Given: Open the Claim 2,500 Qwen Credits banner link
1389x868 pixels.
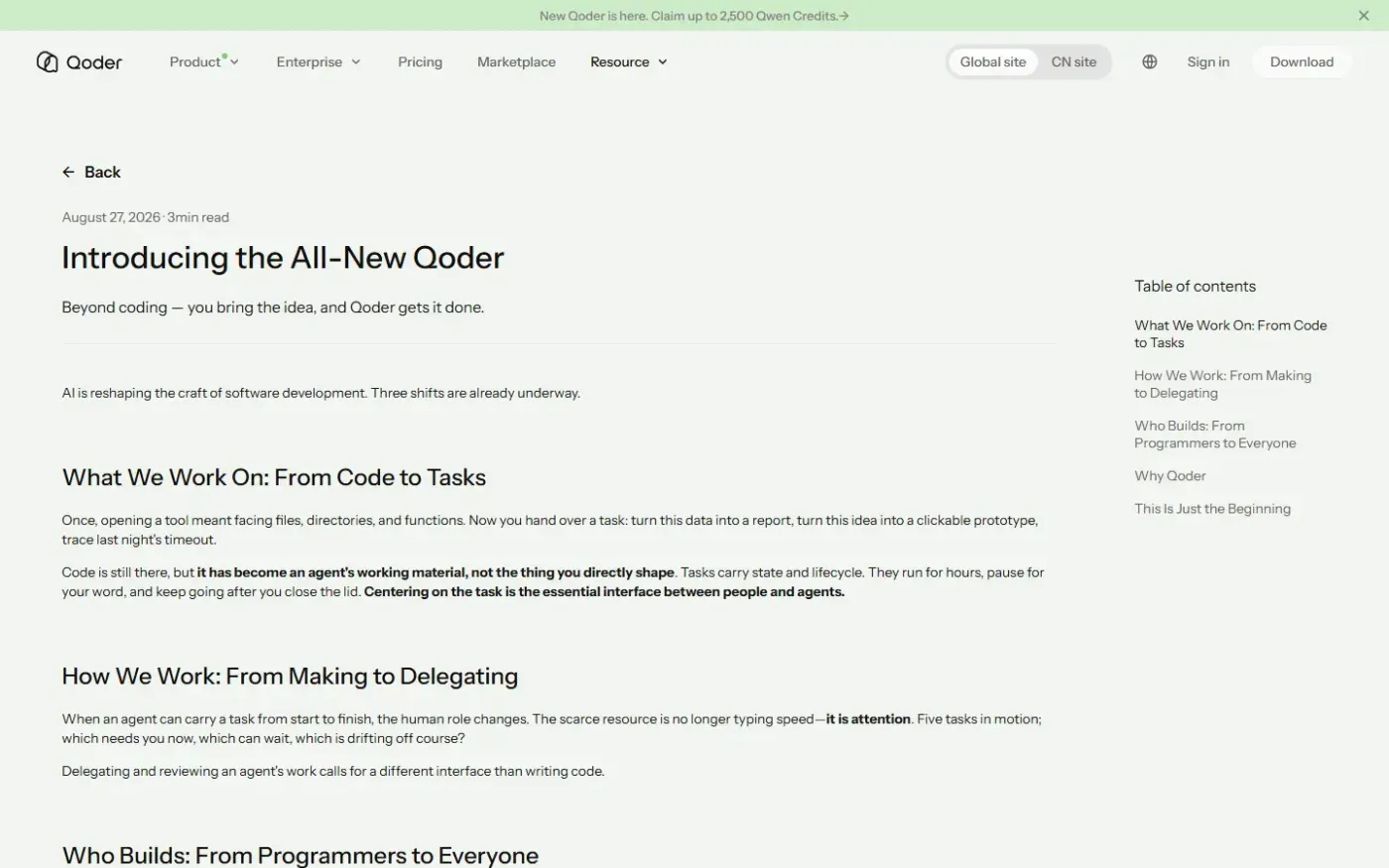Looking at the screenshot, I should coord(694,16).
